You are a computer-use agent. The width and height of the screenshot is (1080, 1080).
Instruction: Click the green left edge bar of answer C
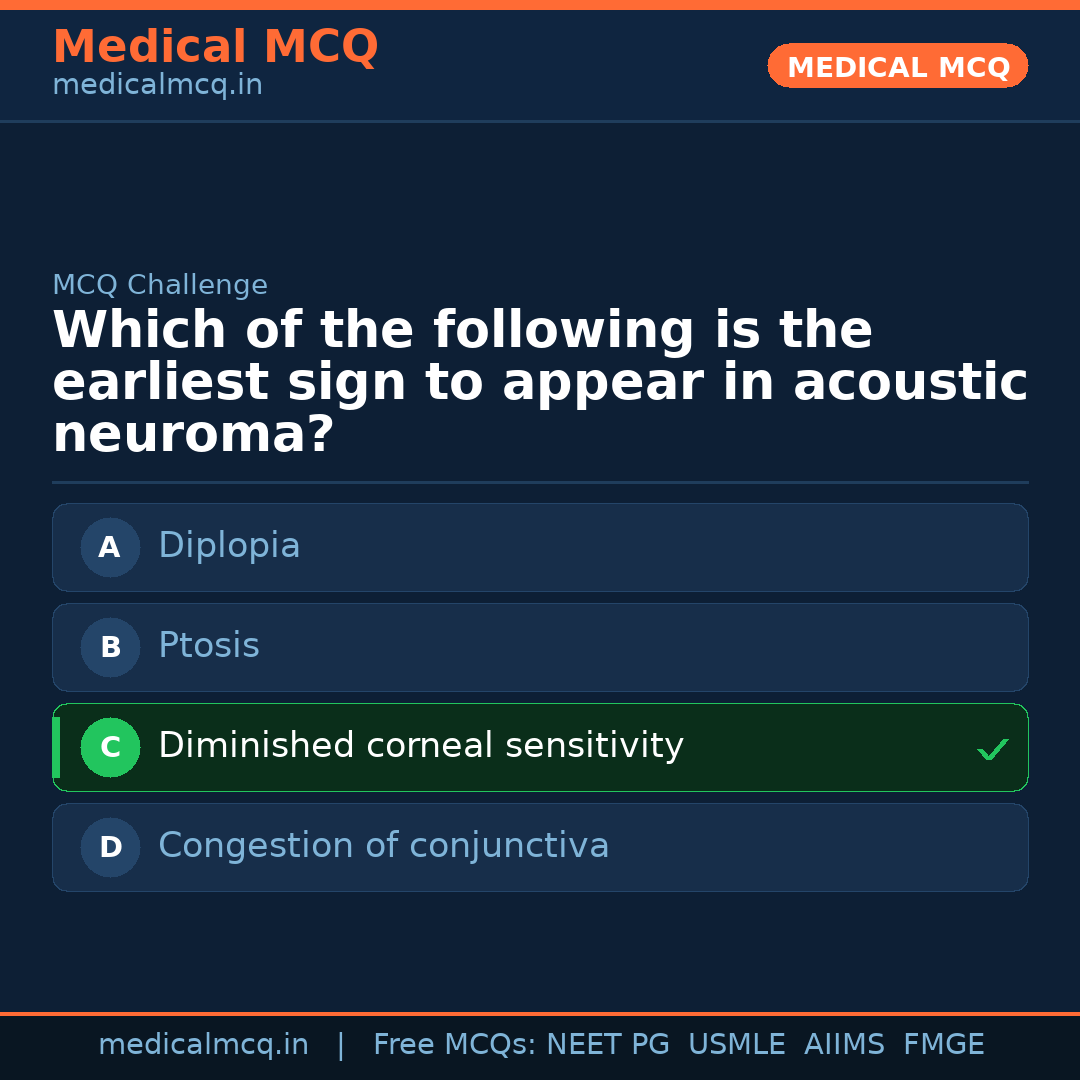(56, 747)
